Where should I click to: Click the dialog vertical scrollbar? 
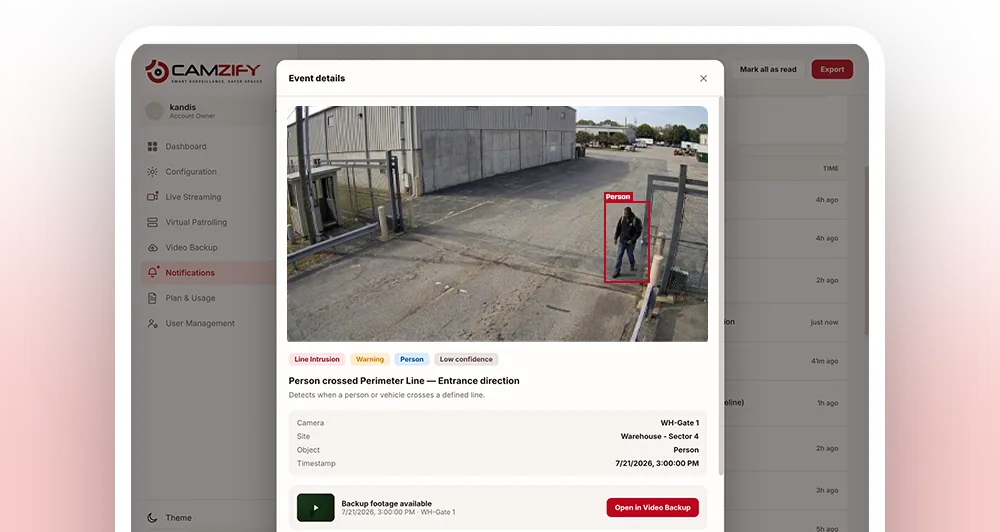[x=721, y=286]
